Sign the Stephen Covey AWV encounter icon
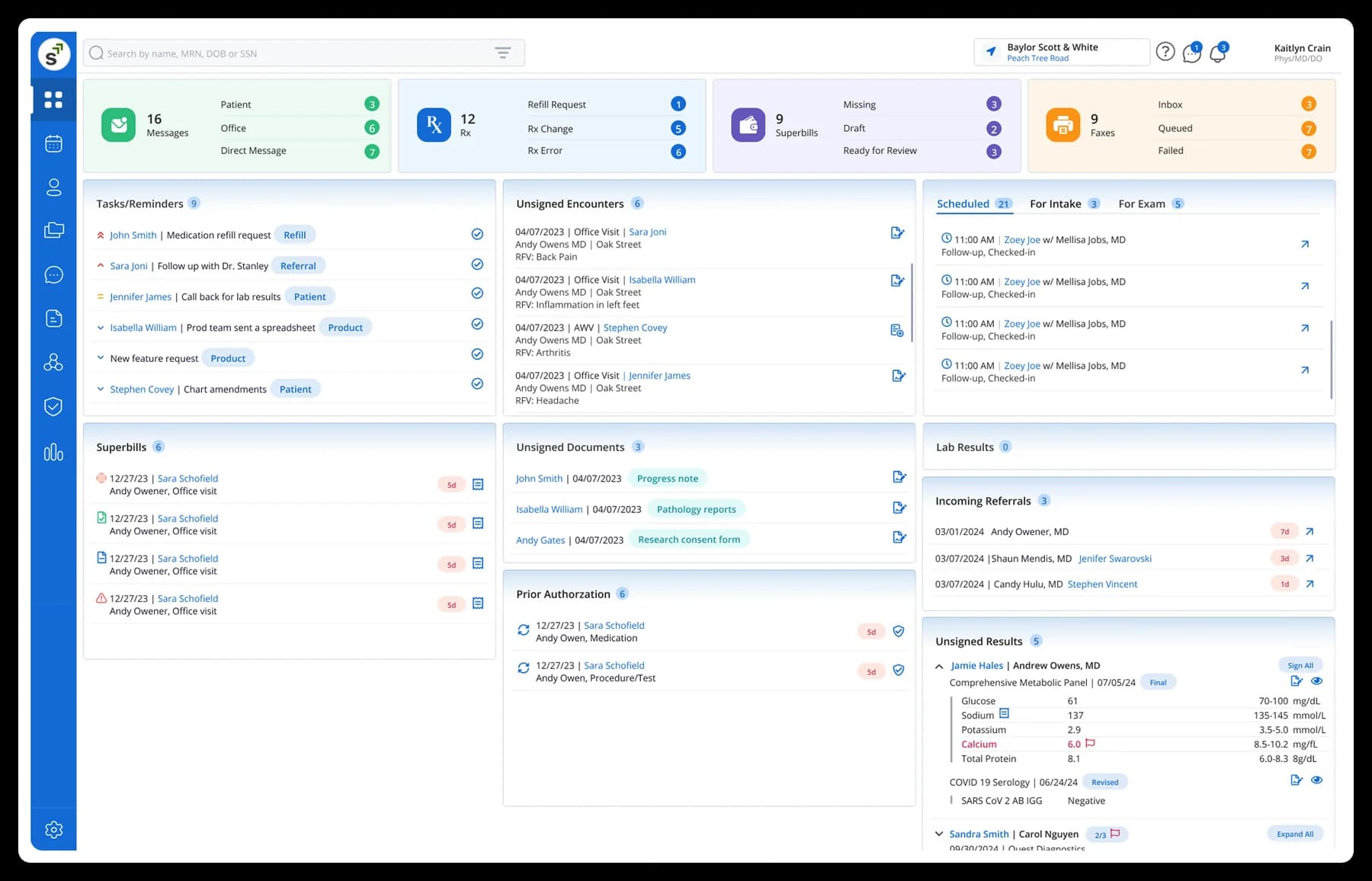Image resolution: width=1372 pixels, height=881 pixels. (898, 330)
